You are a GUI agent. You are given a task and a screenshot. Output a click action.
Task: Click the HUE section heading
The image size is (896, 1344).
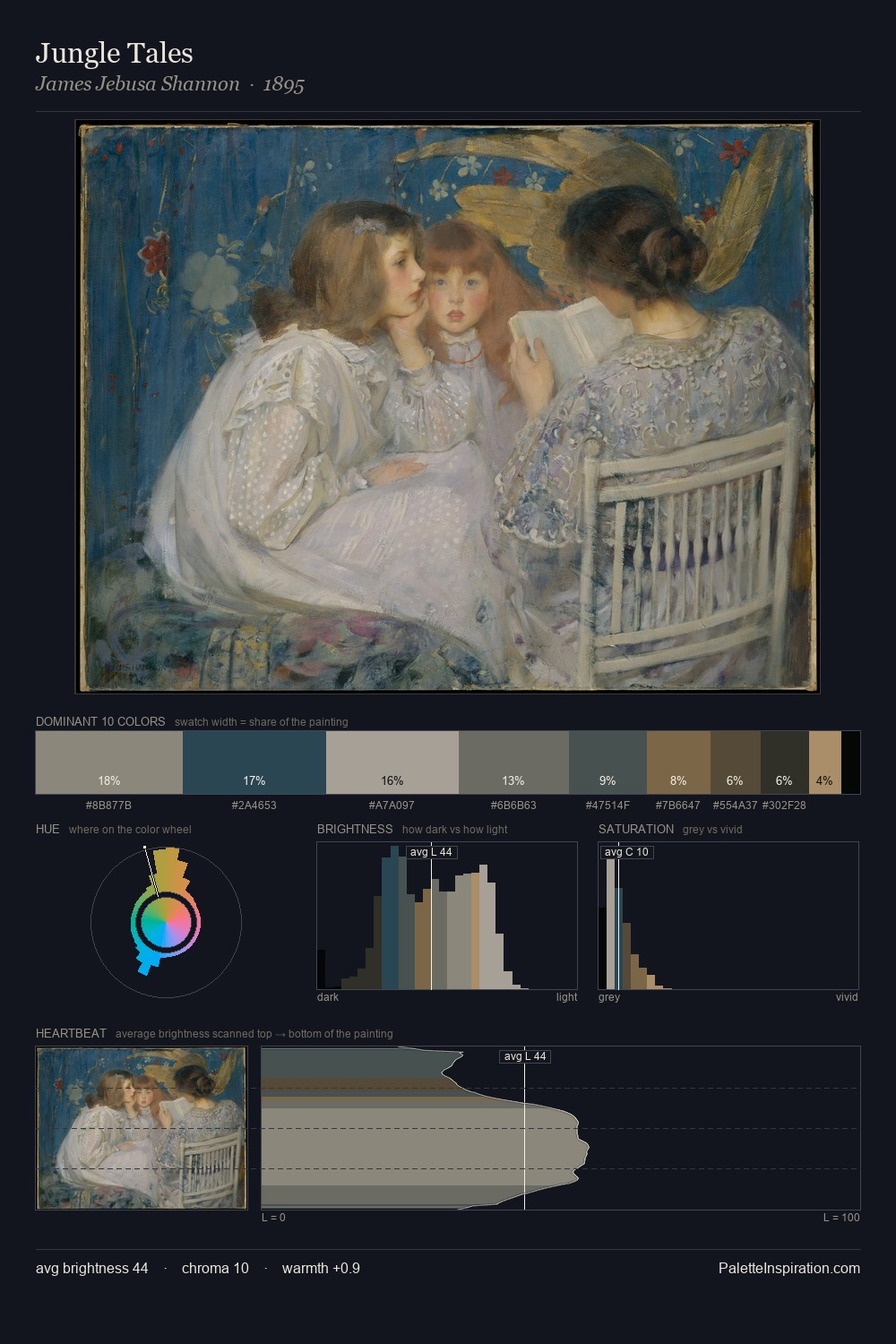[x=47, y=829]
